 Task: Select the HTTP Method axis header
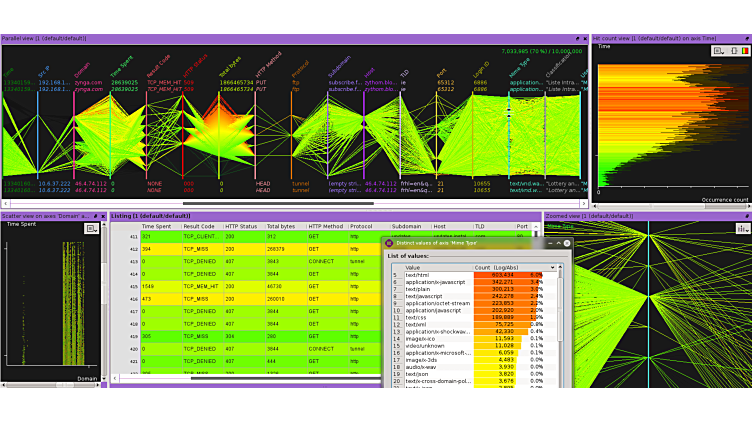(266, 59)
